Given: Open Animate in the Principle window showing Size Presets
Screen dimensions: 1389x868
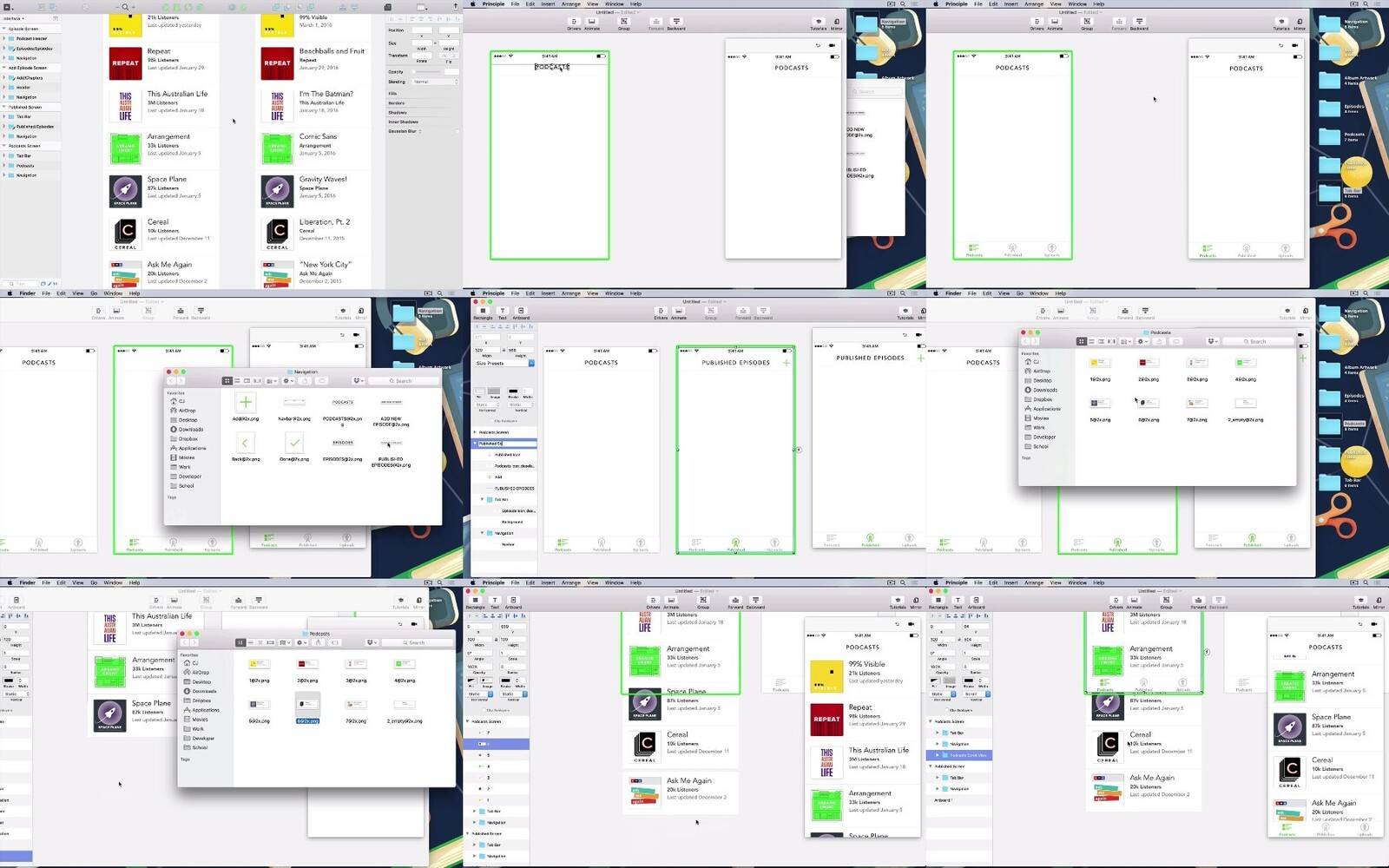Looking at the screenshot, I should click(679, 312).
